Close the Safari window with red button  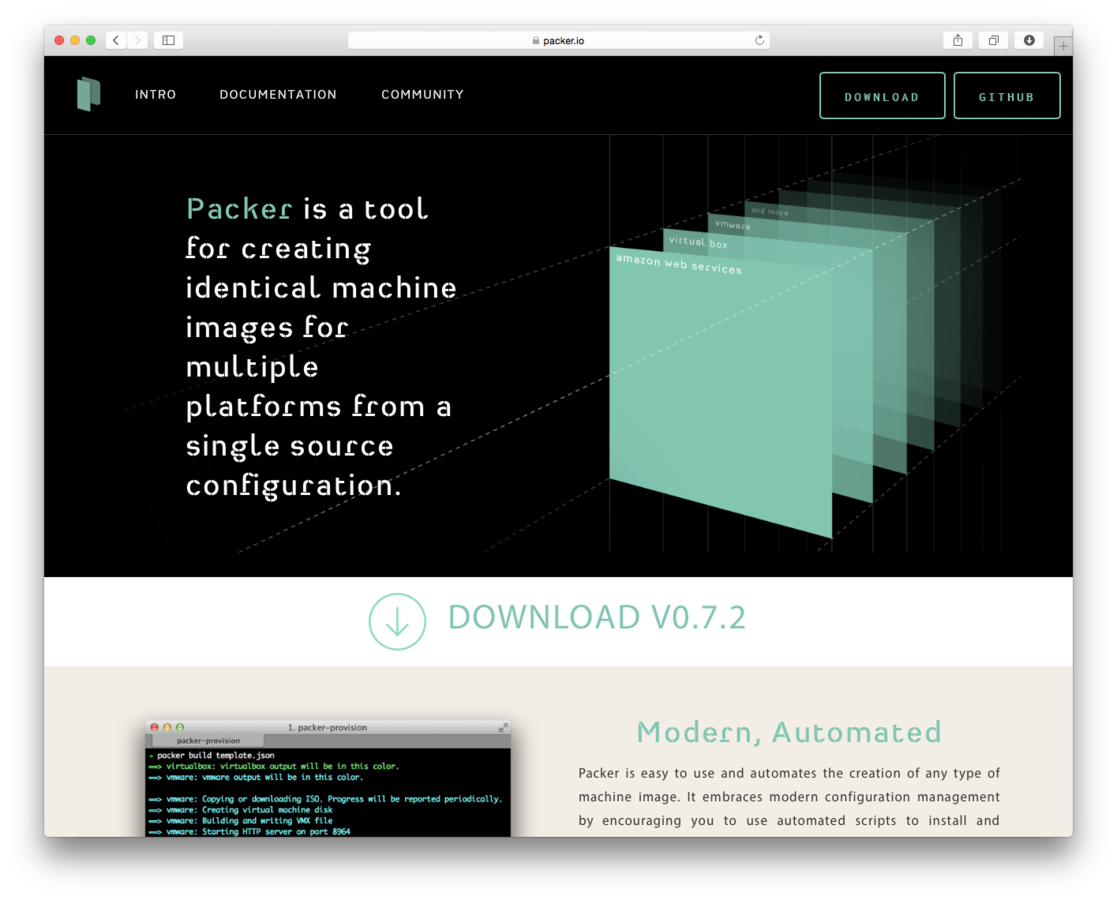pos(59,41)
